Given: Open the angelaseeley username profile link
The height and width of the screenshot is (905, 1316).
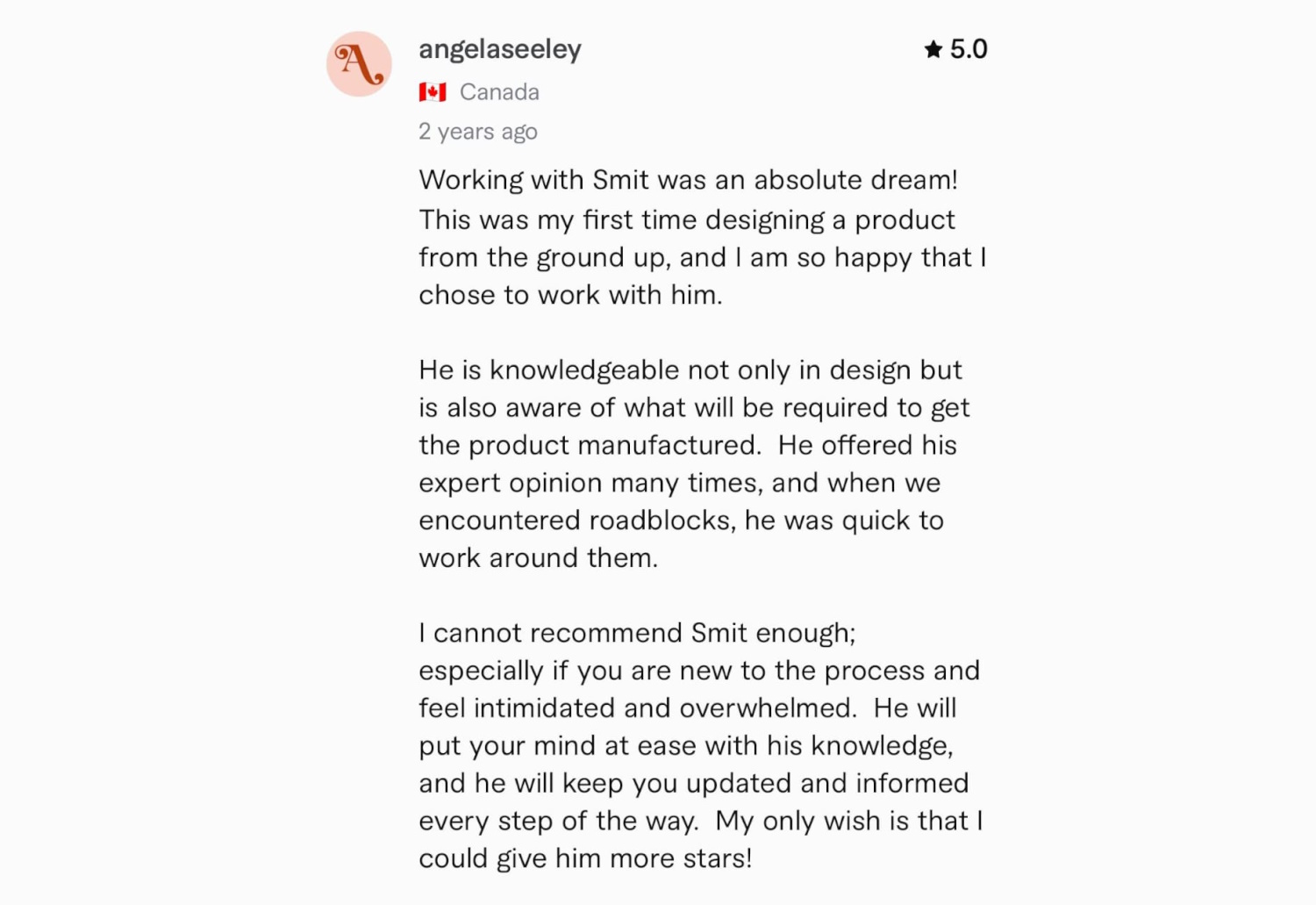Looking at the screenshot, I should (500, 49).
